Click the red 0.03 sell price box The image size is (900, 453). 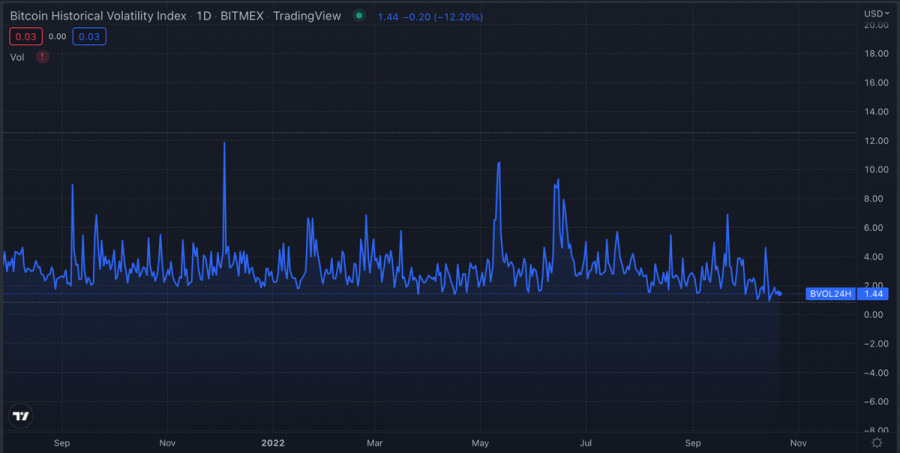click(x=25, y=37)
